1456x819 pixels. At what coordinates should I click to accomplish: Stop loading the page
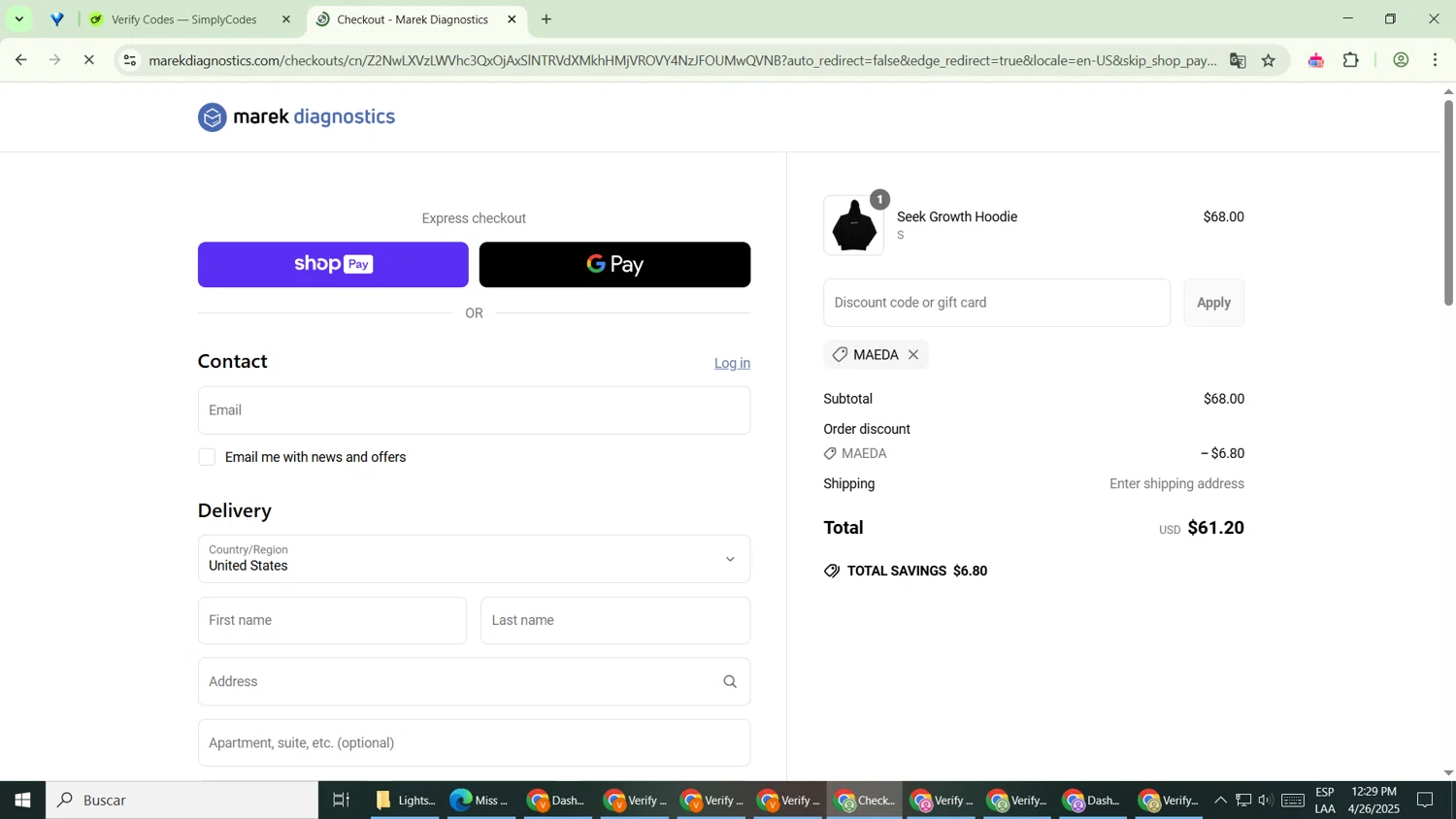tap(89, 60)
